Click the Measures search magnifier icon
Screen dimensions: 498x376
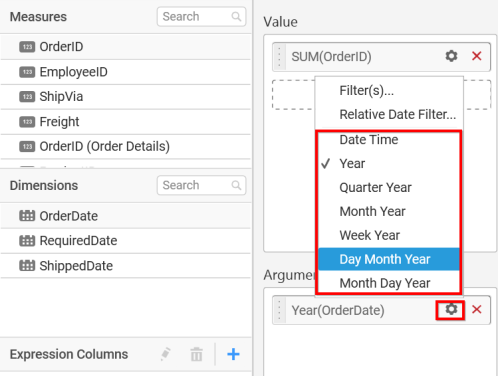point(236,16)
